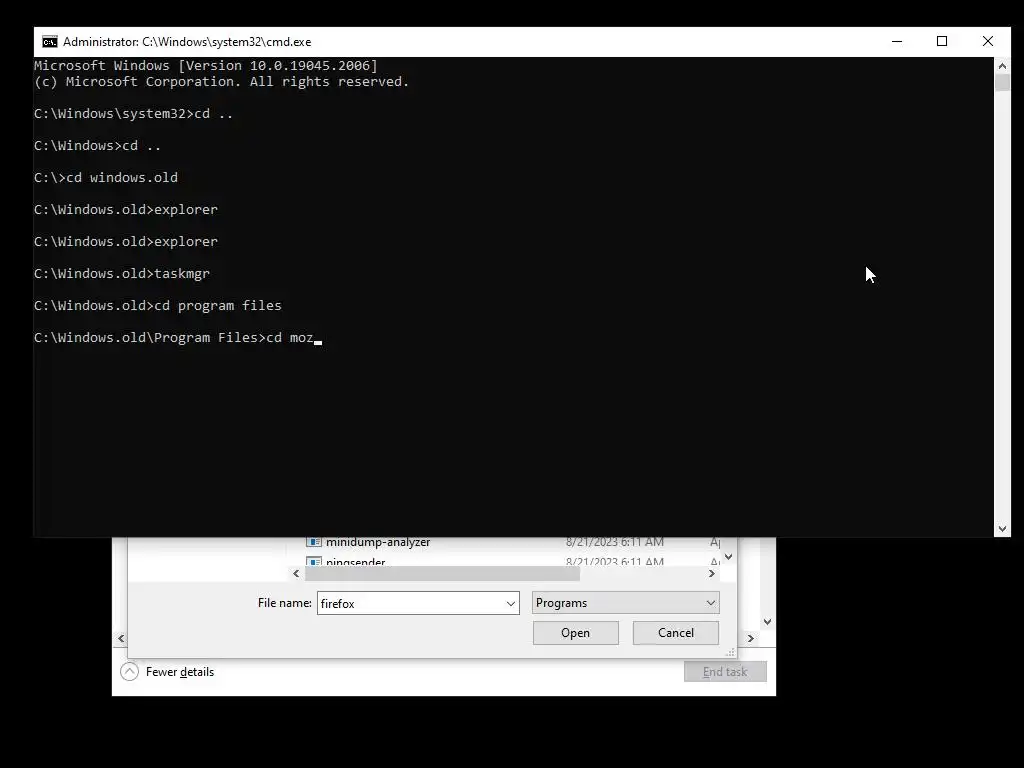This screenshot has height=768, width=1024.
Task: Click the cmd window scroll up arrow
Action: pos(1002,66)
